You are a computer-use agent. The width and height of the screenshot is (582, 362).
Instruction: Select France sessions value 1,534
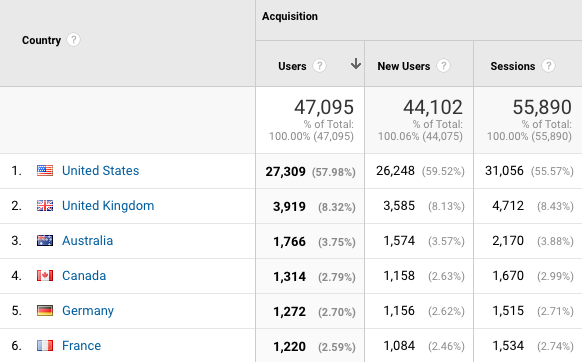(508, 346)
